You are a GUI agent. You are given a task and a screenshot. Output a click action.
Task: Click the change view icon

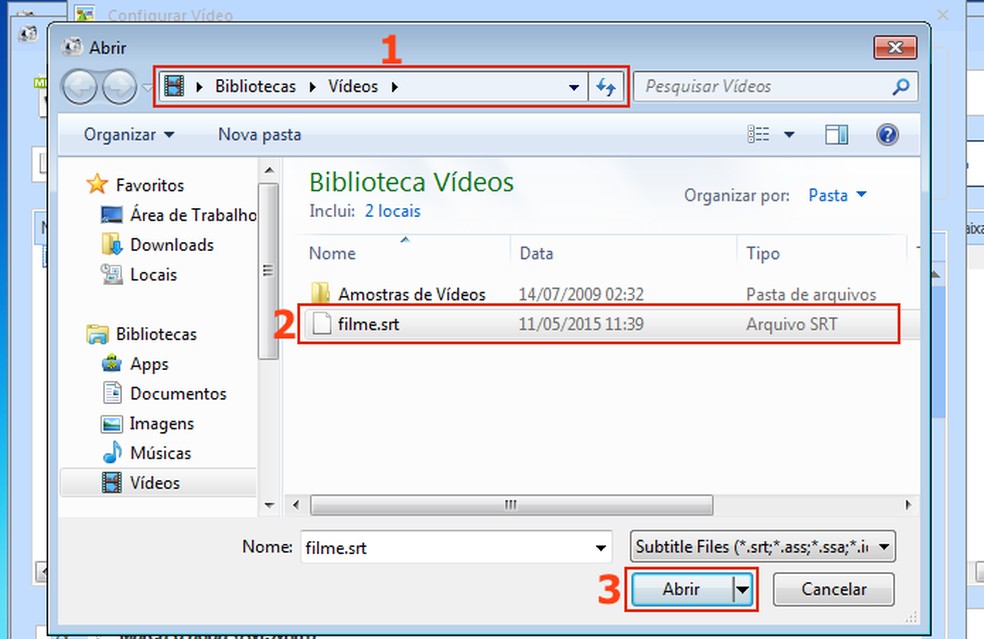[758, 134]
